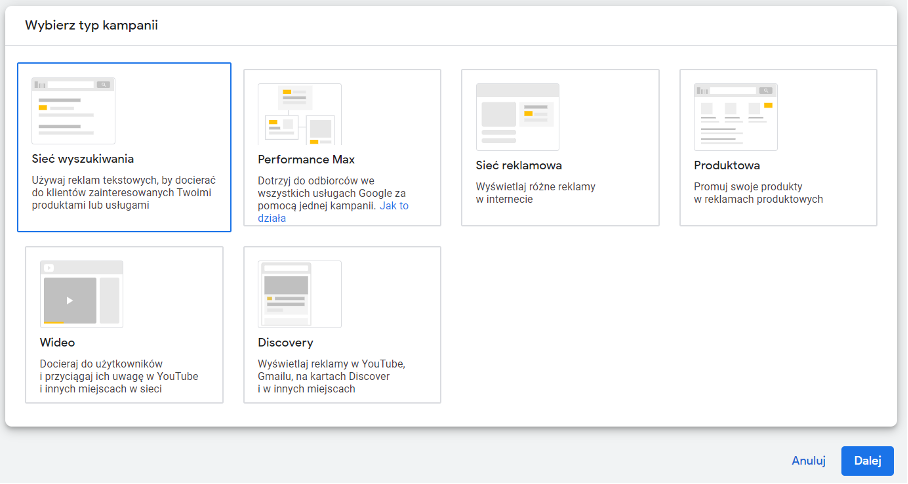Click the 'Produktowa' title text
The width and height of the screenshot is (908, 484).
tap(727, 165)
